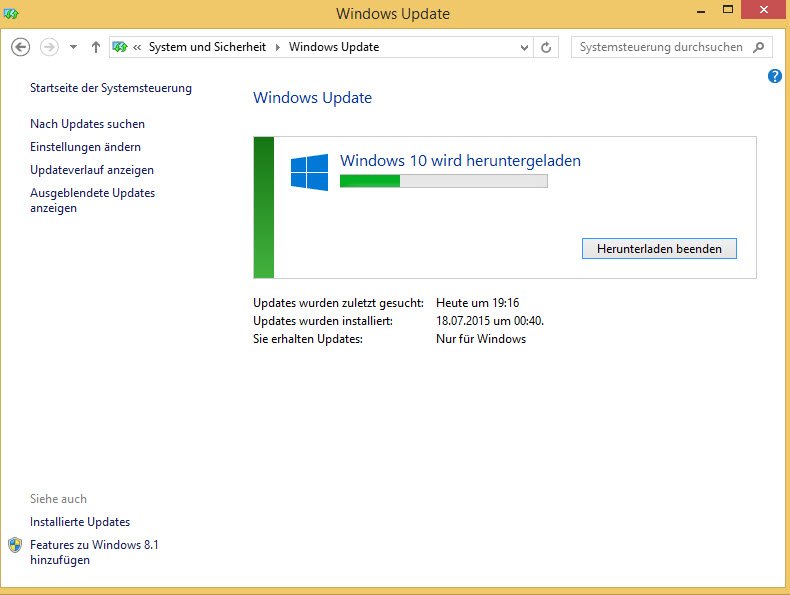Close the Windows Update window
Image resolution: width=790 pixels, height=595 pixels.
tap(764, 10)
